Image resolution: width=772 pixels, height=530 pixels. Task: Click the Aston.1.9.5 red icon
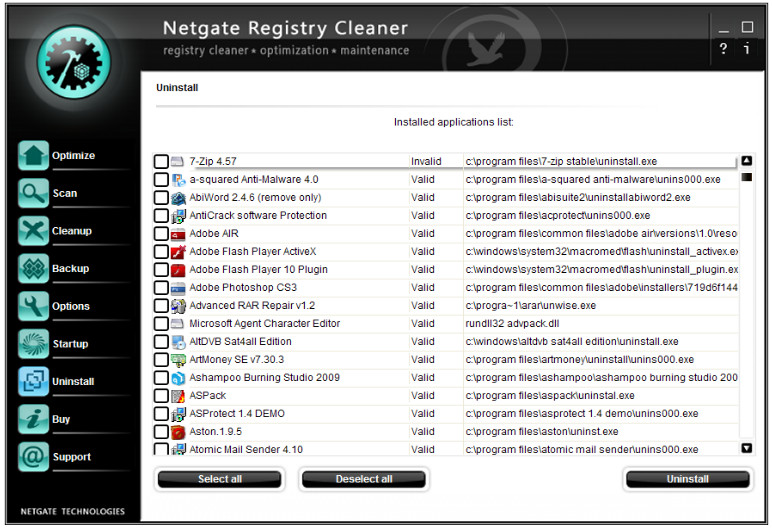(178, 432)
